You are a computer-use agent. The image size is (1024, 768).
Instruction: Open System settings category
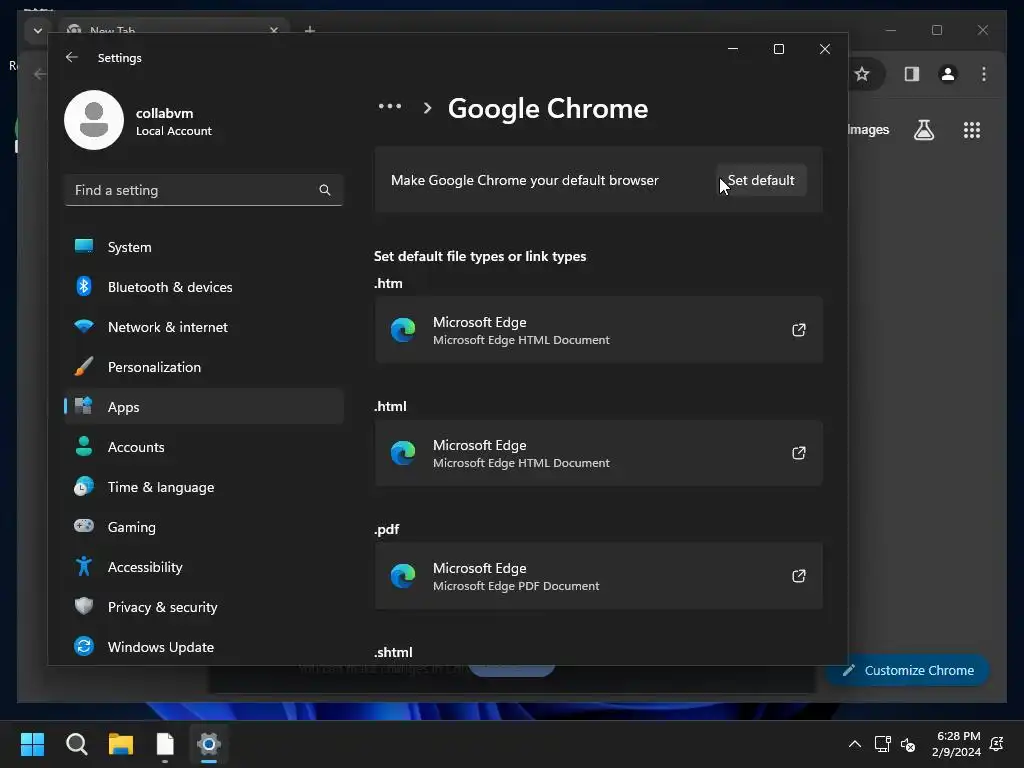pyautogui.click(x=204, y=247)
